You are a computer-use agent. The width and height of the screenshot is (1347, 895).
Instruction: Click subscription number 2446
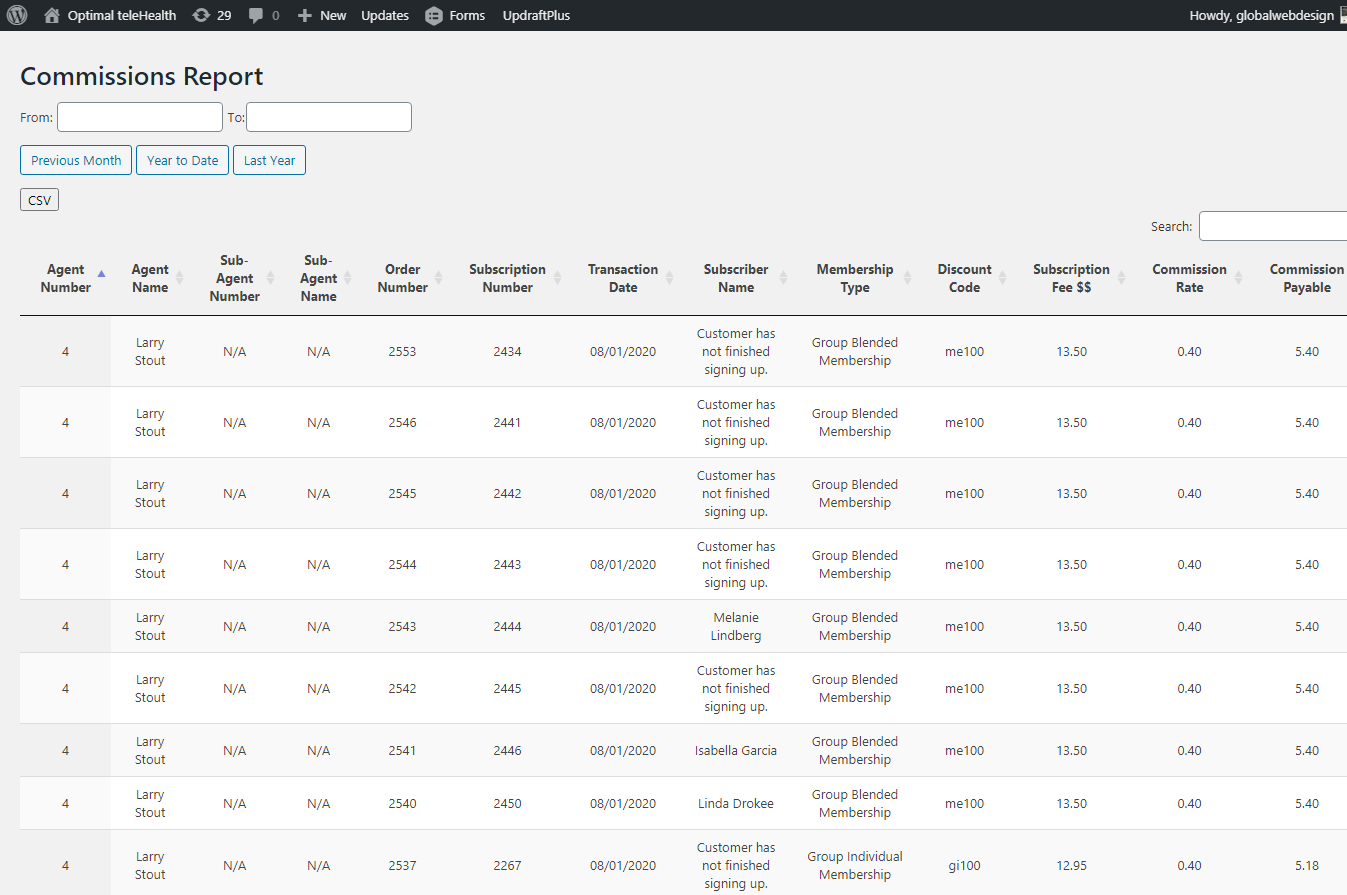pos(507,751)
